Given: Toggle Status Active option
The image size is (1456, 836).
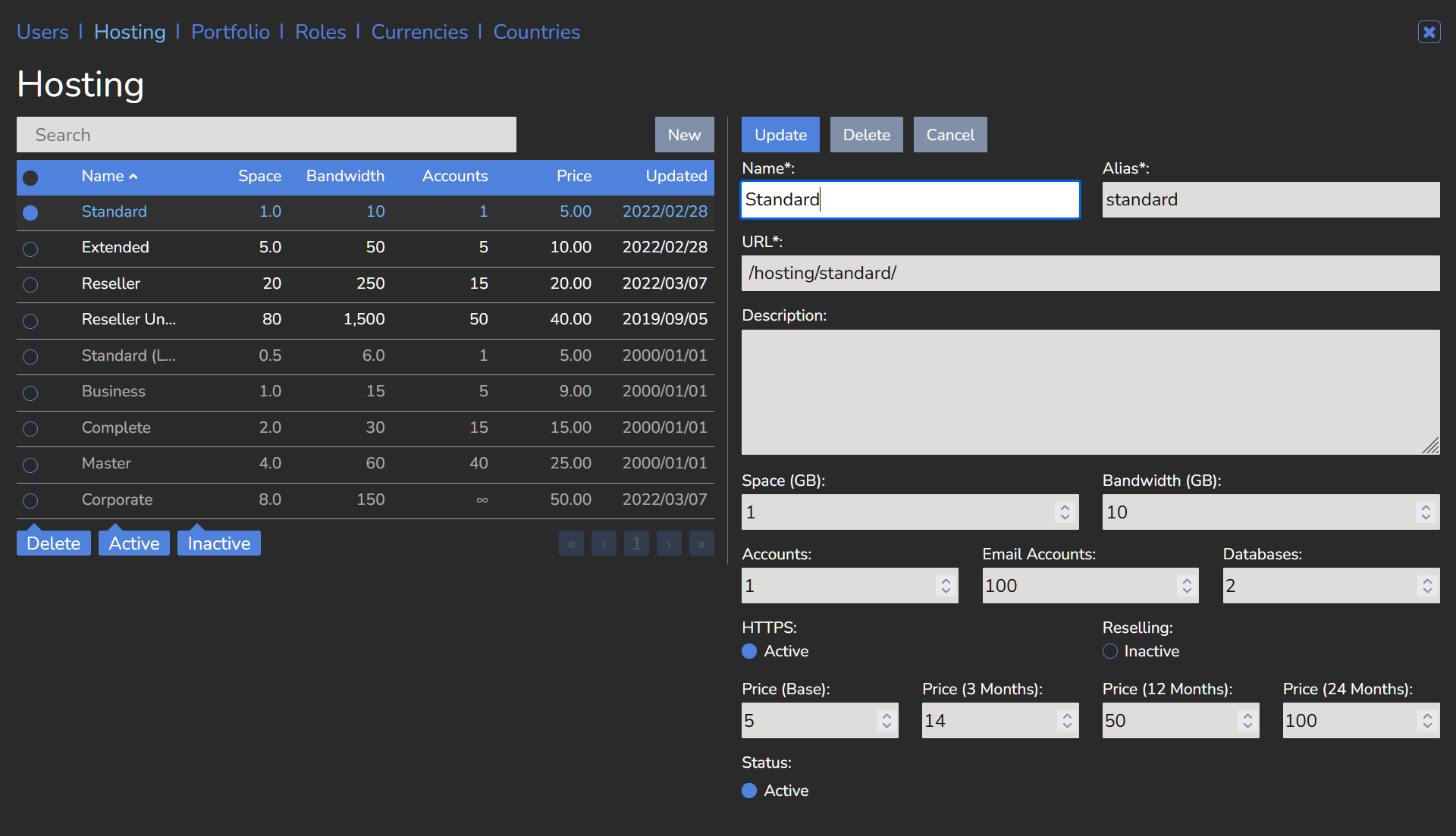Looking at the screenshot, I should tap(749, 791).
